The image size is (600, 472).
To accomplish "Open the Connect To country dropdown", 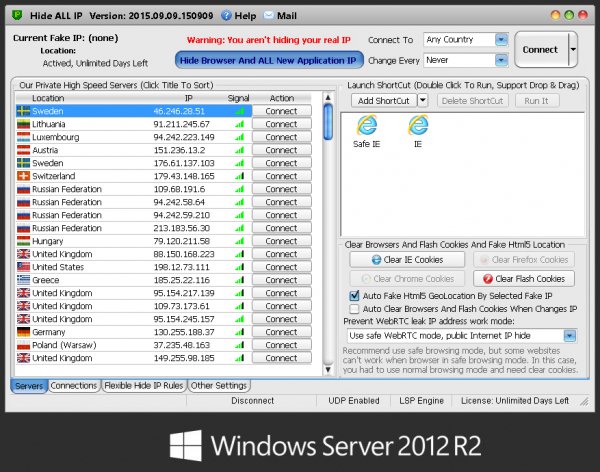I will [x=501, y=39].
